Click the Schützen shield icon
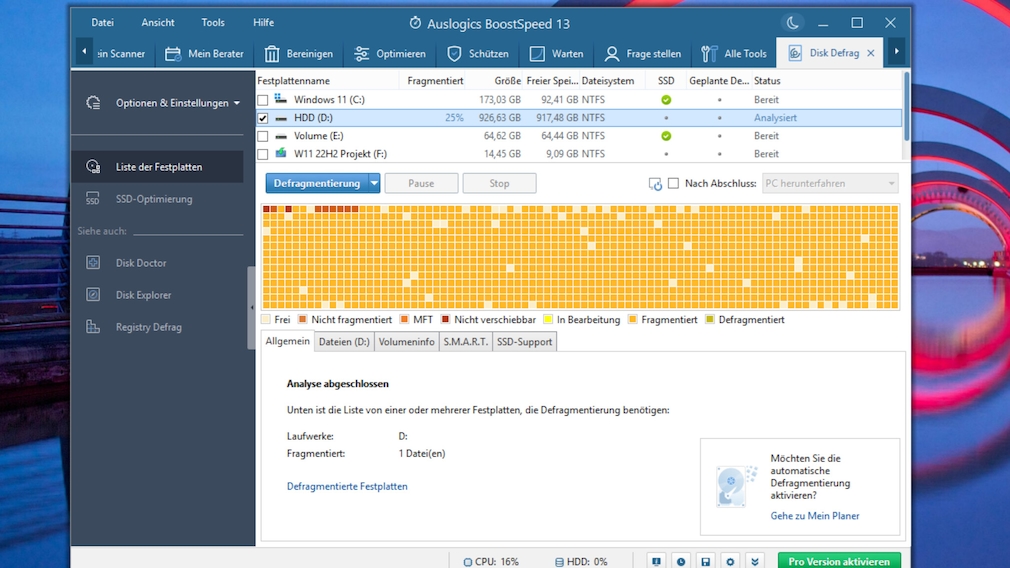1010x568 pixels. click(x=454, y=54)
